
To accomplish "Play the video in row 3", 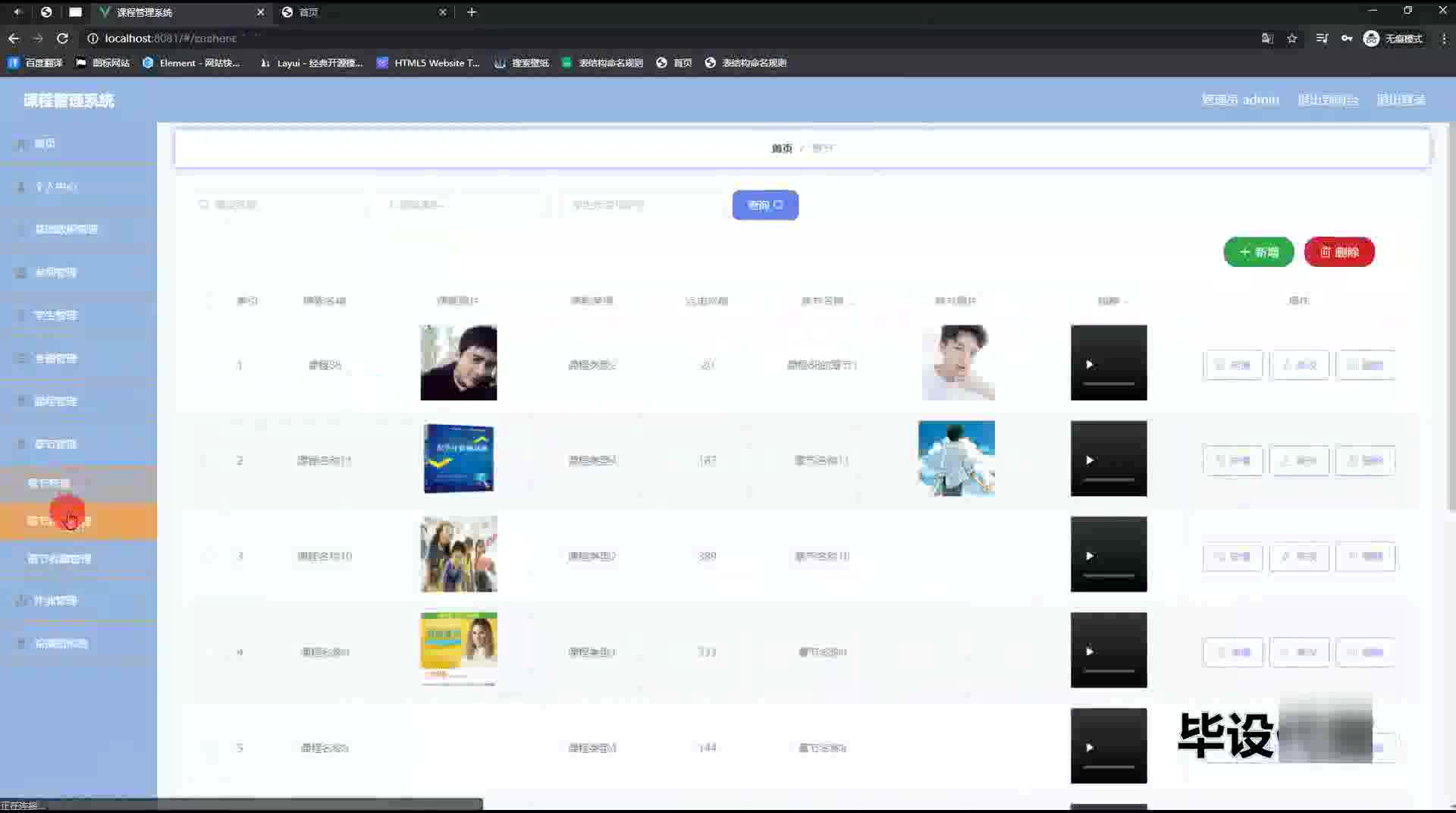I will [x=1090, y=556].
